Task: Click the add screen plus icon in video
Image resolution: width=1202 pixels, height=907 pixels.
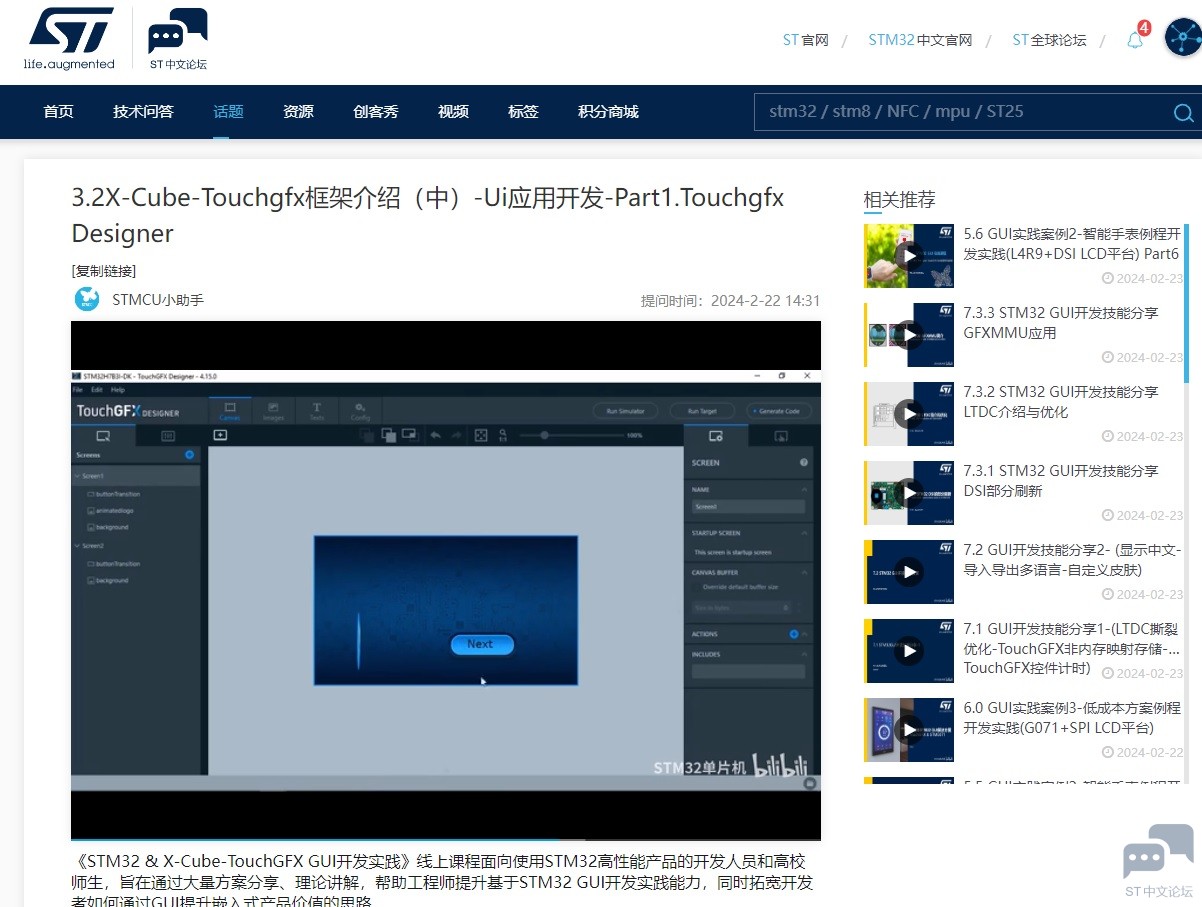Action: [189, 455]
